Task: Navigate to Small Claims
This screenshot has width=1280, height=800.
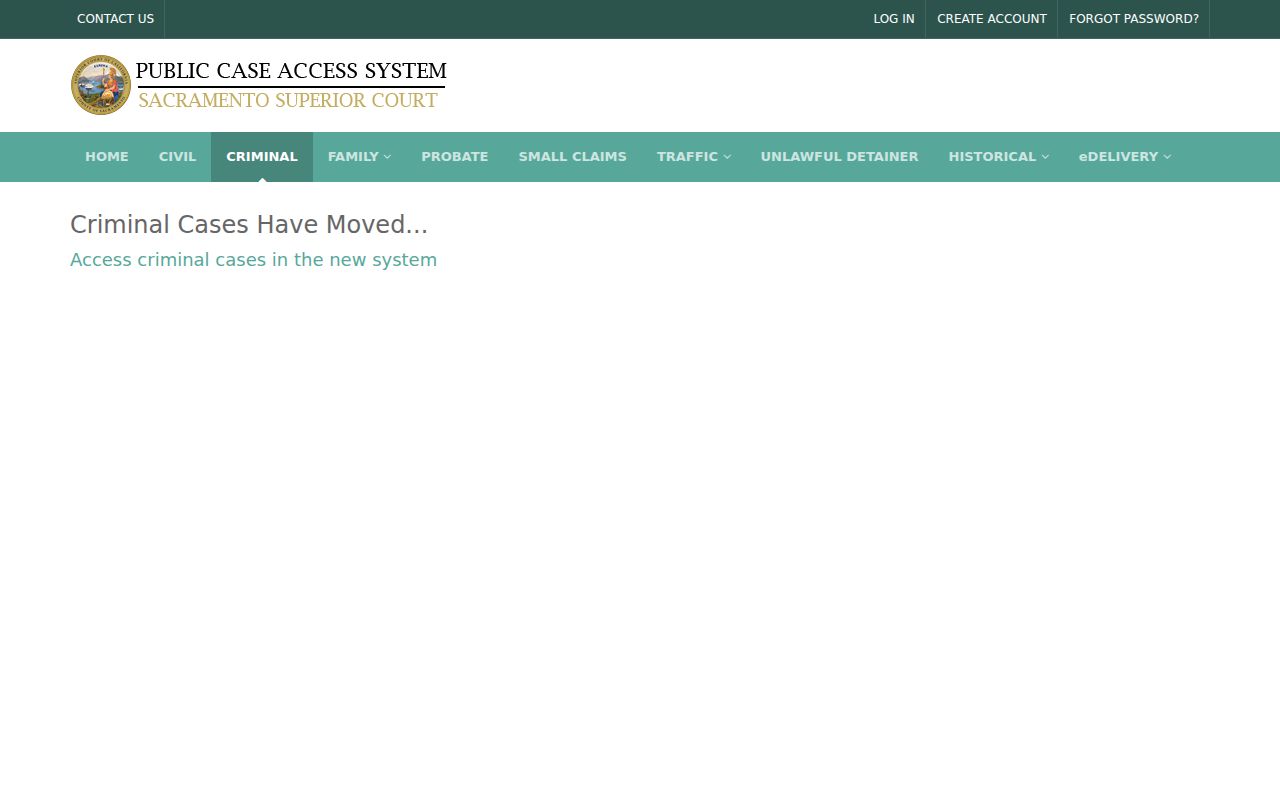Action: click(573, 157)
